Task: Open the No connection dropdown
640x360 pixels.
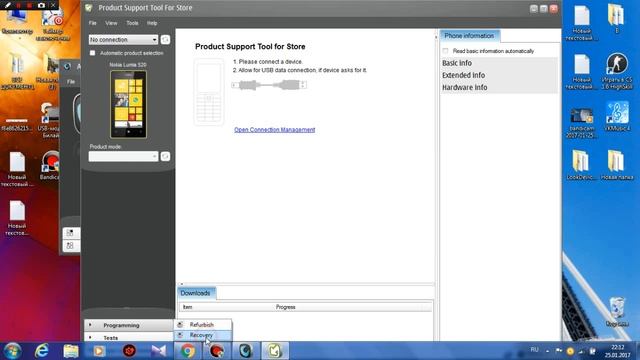Action: coord(123,40)
